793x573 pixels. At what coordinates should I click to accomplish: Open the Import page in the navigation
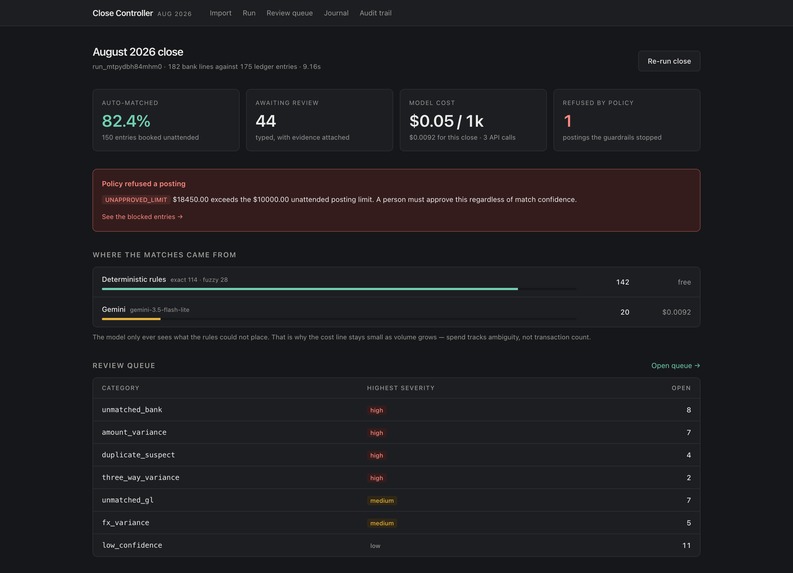[220, 13]
